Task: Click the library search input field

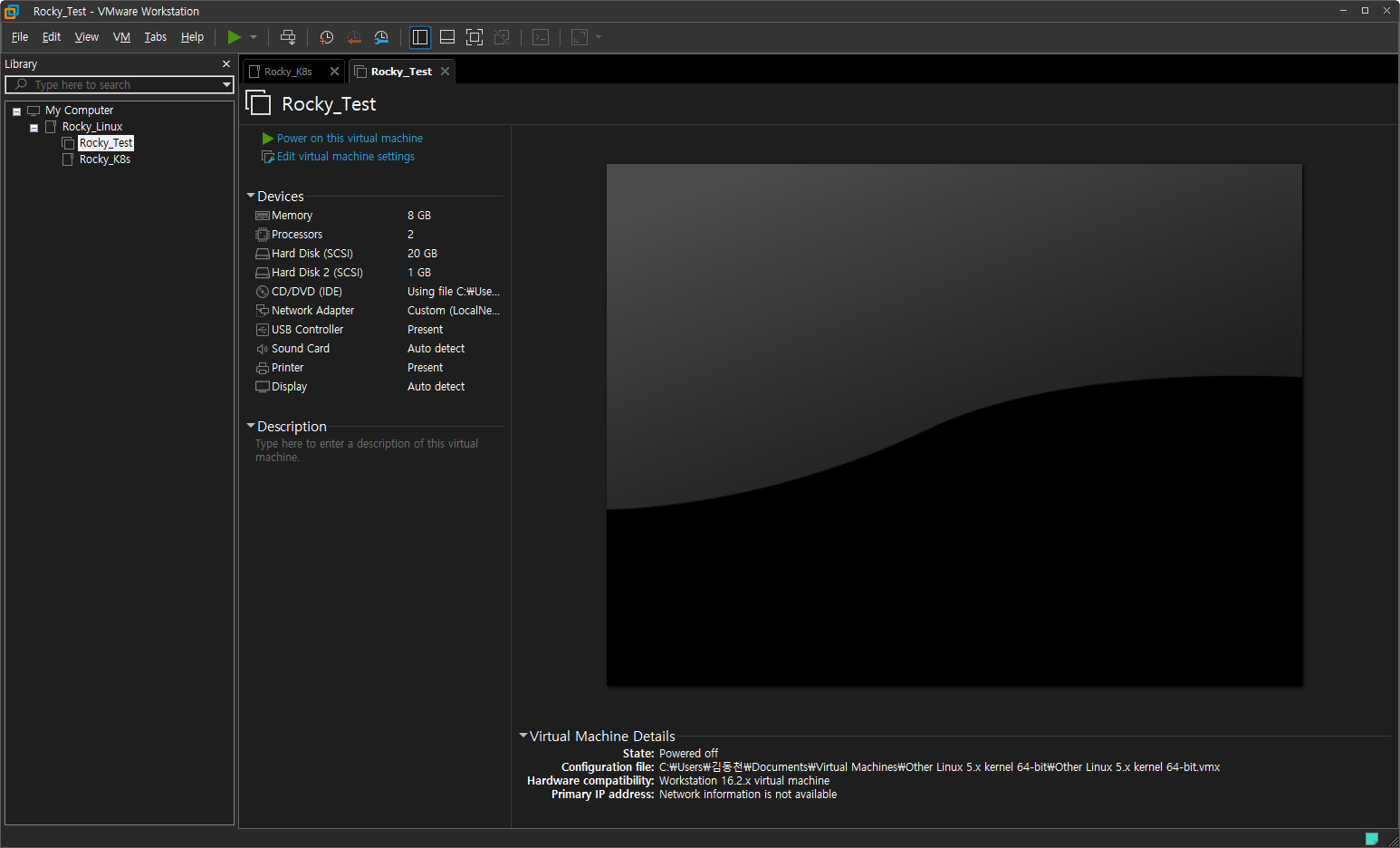Action: click(119, 84)
